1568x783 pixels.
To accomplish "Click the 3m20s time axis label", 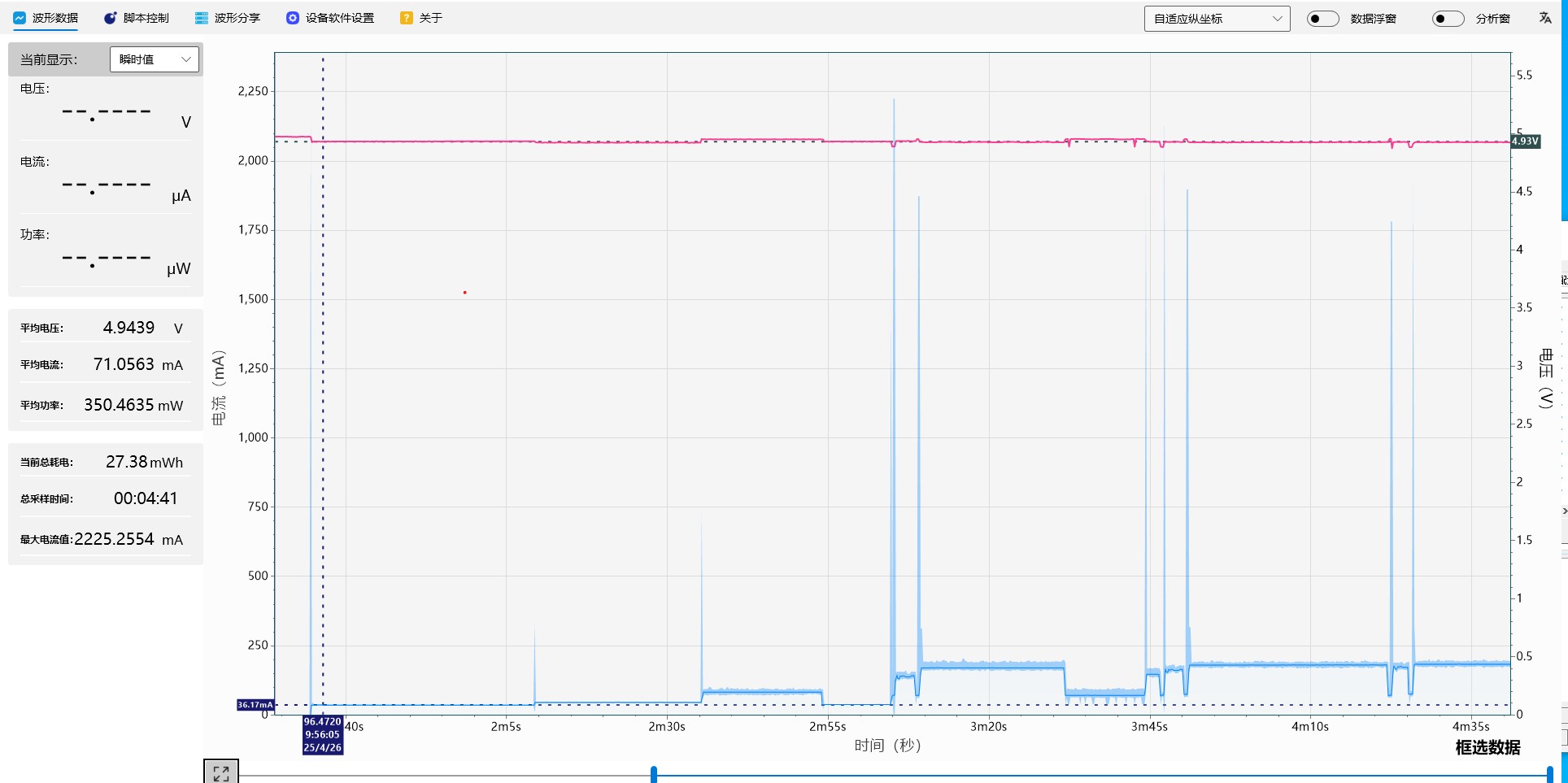I will coord(988,727).
